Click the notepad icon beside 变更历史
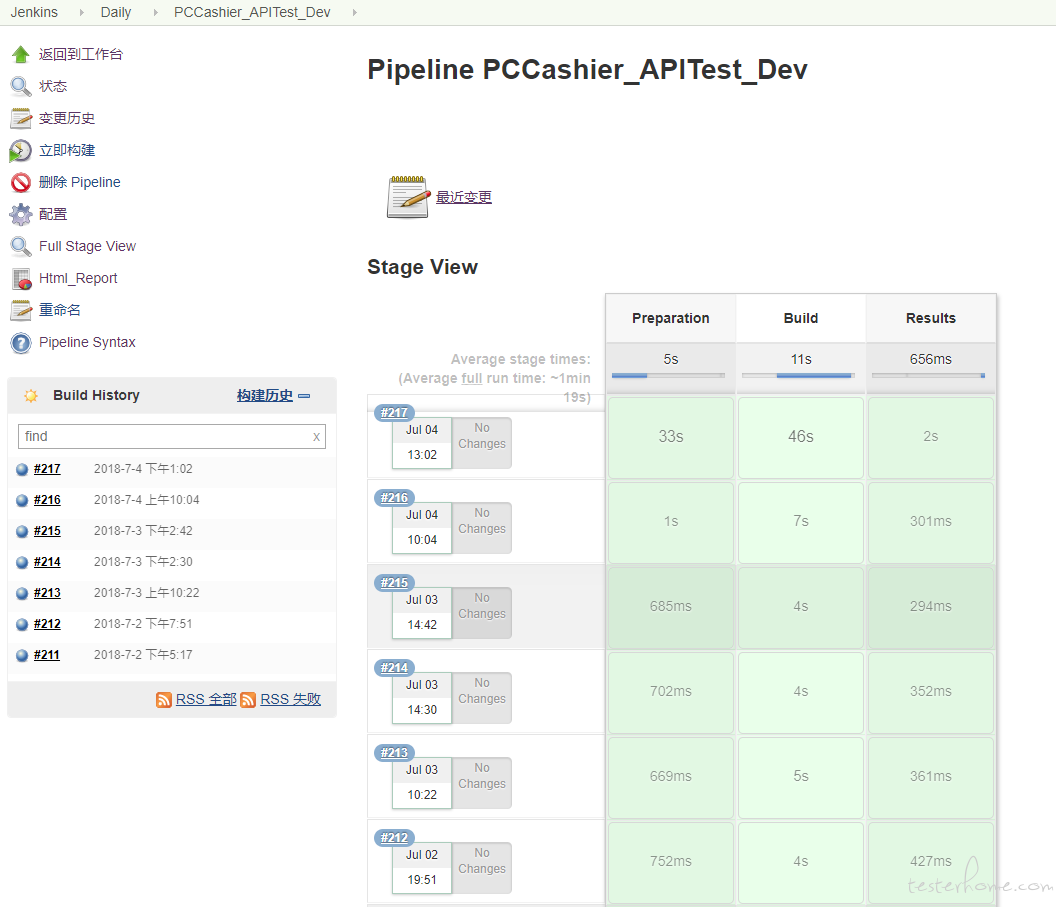This screenshot has width=1056, height=907. (21, 119)
